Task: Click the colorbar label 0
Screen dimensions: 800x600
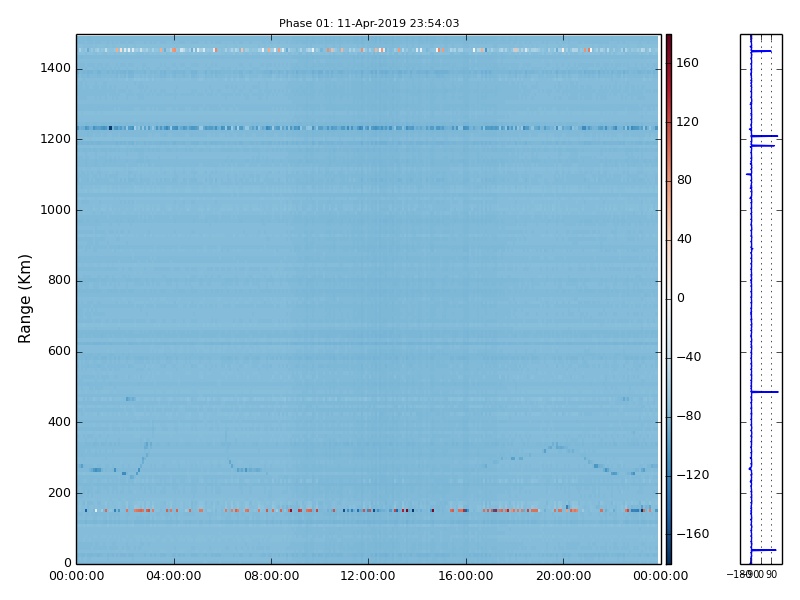Action: (x=681, y=298)
